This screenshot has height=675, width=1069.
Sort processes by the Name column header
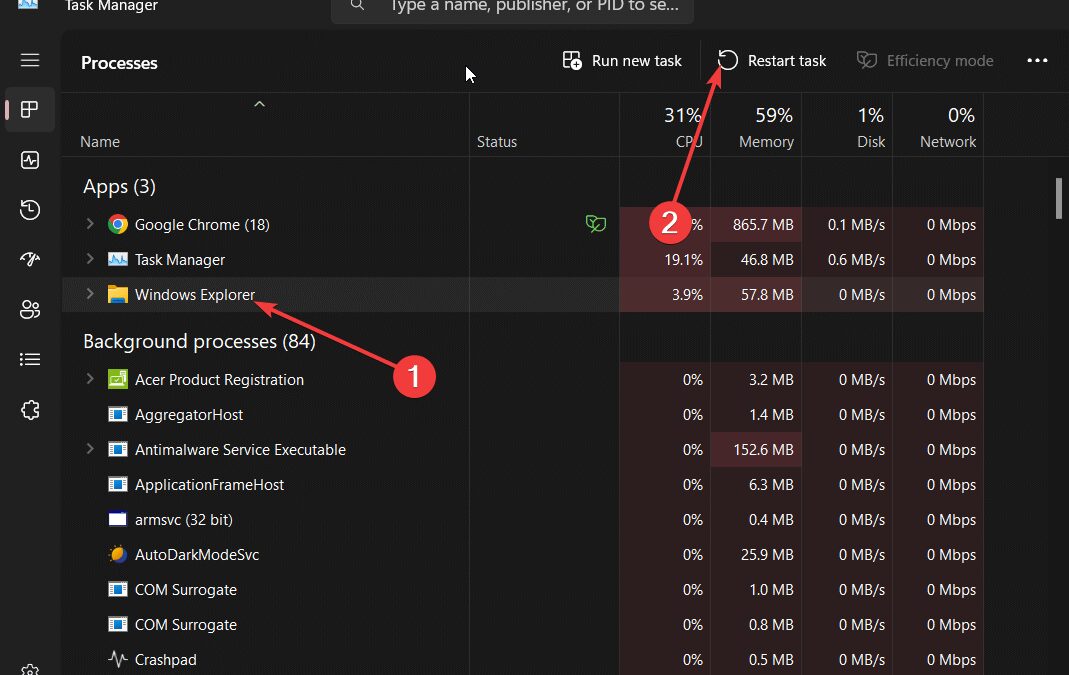point(100,142)
